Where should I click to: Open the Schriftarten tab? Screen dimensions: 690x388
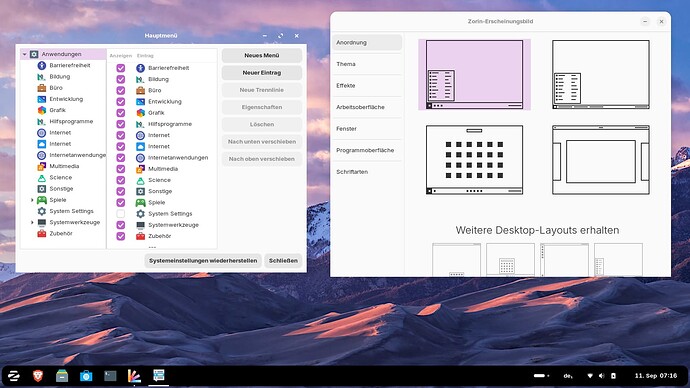[x=367, y=172]
